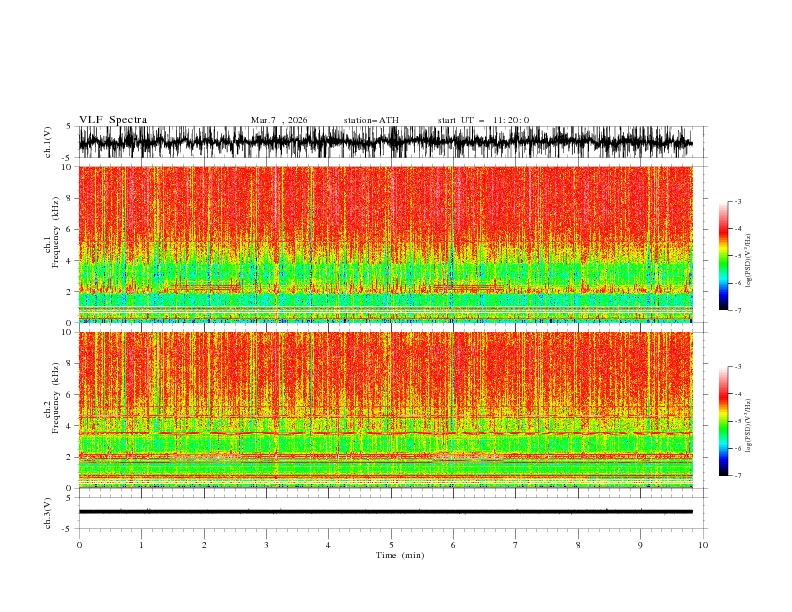792x612 pixels.
Task: Click the time axis tick '10'
Action: (703, 545)
